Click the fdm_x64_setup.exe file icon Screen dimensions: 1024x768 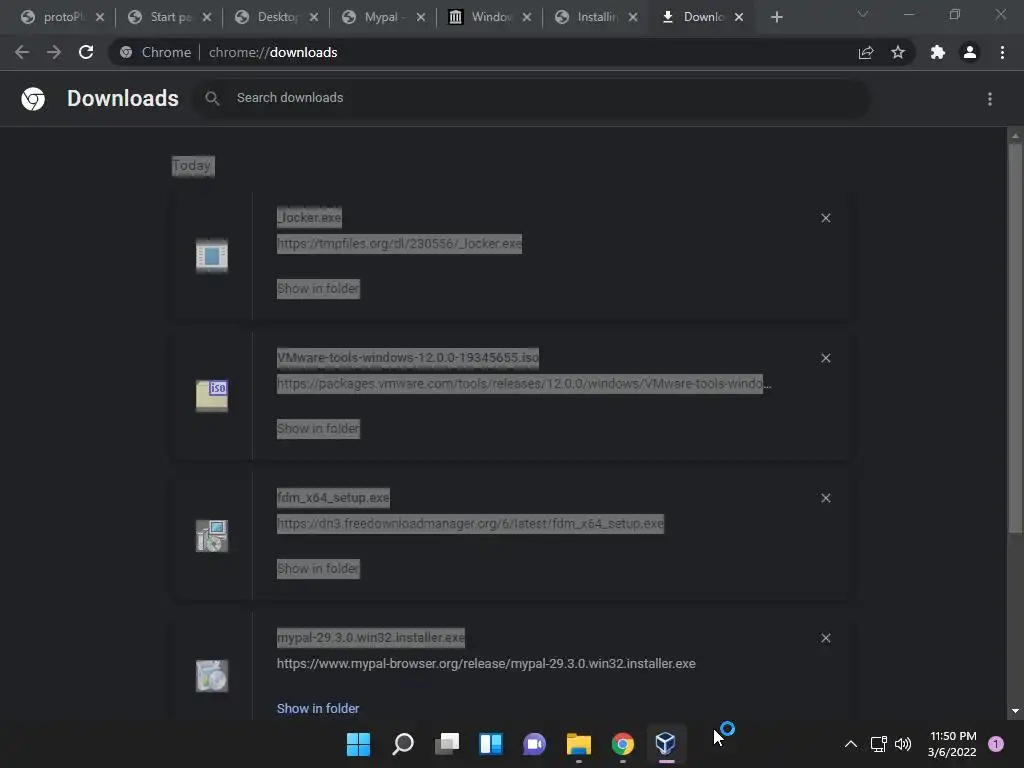tap(212, 536)
